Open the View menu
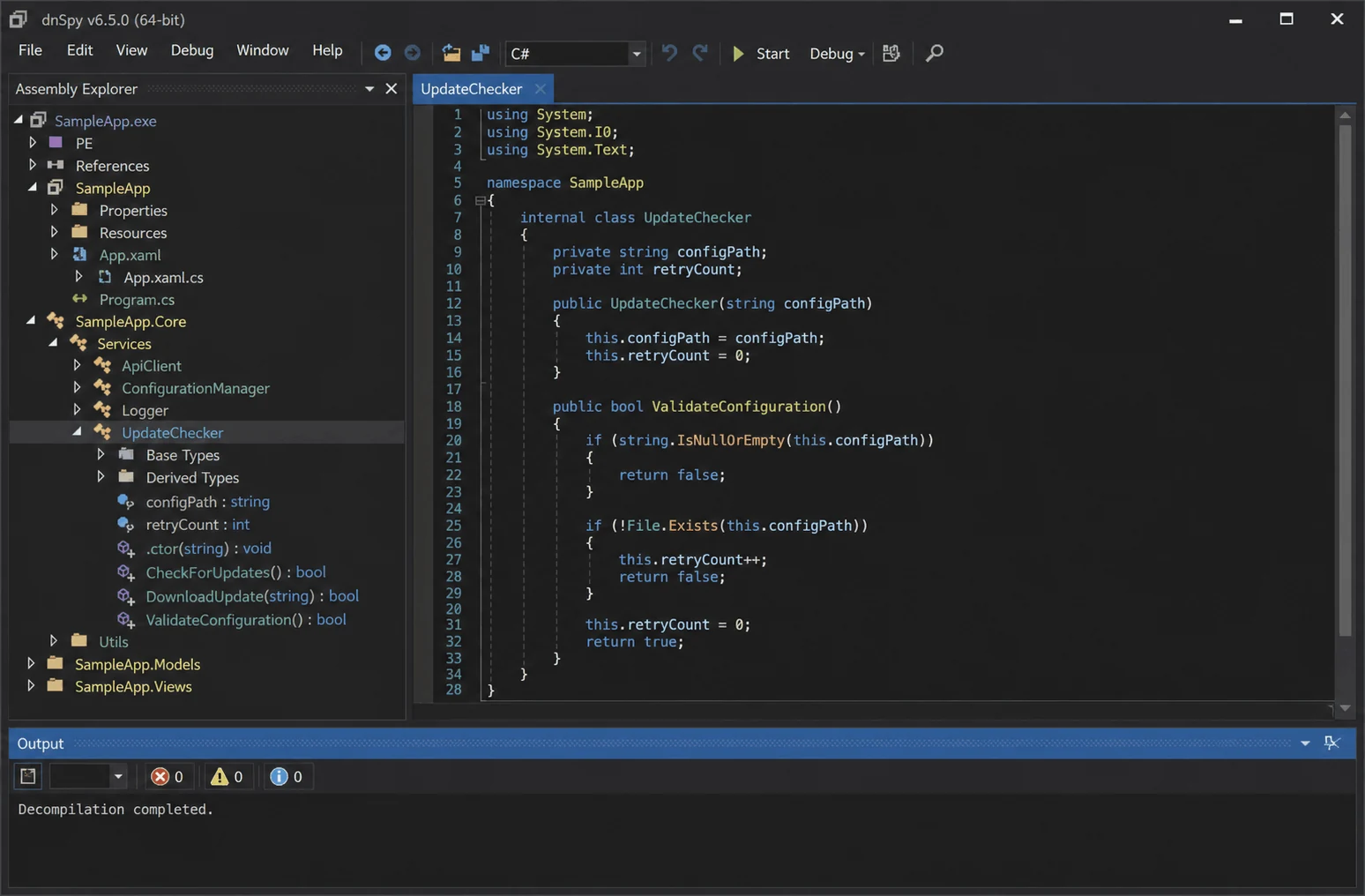 coord(131,50)
